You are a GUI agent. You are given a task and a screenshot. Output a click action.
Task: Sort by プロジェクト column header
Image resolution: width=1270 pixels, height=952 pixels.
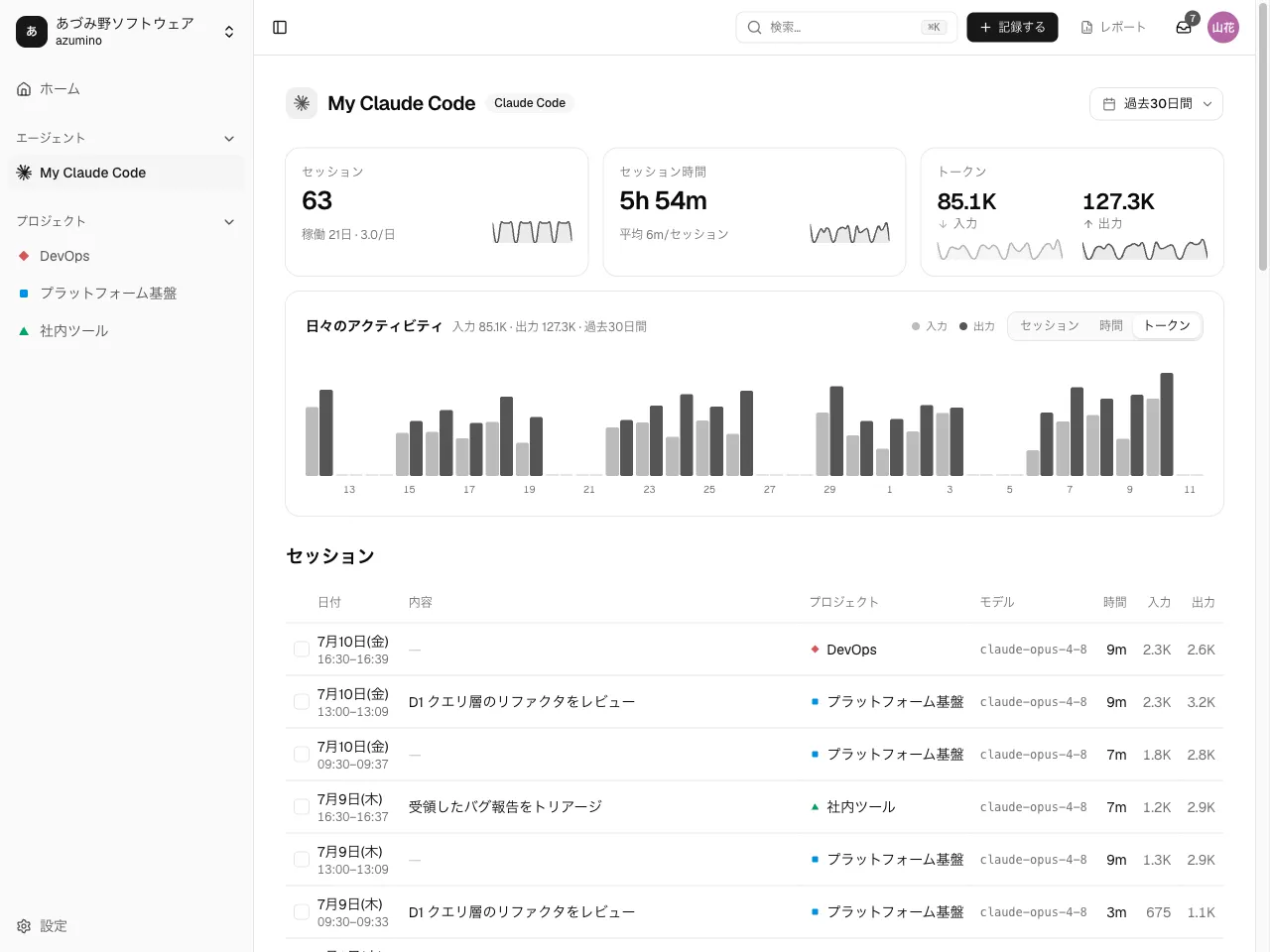843,602
